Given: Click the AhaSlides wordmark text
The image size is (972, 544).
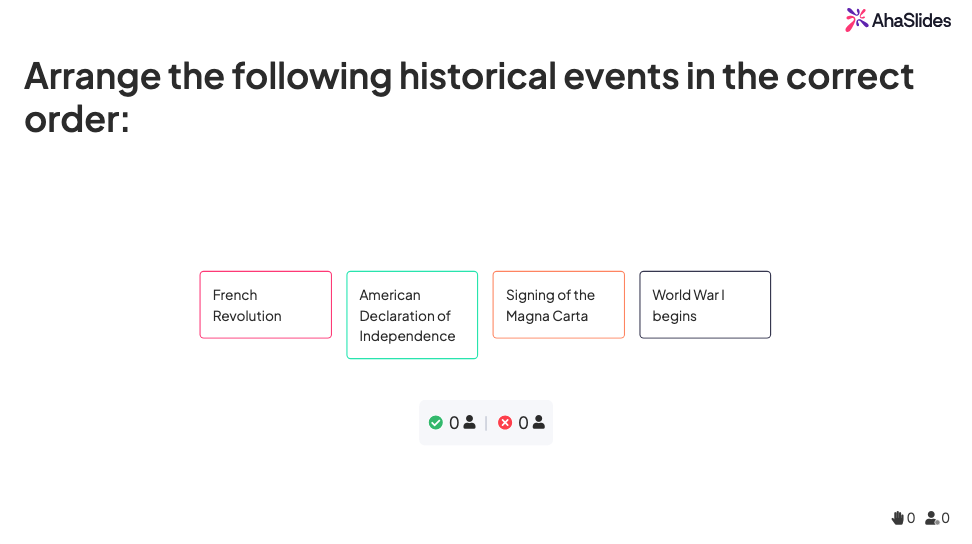Looking at the screenshot, I should click(x=911, y=20).
